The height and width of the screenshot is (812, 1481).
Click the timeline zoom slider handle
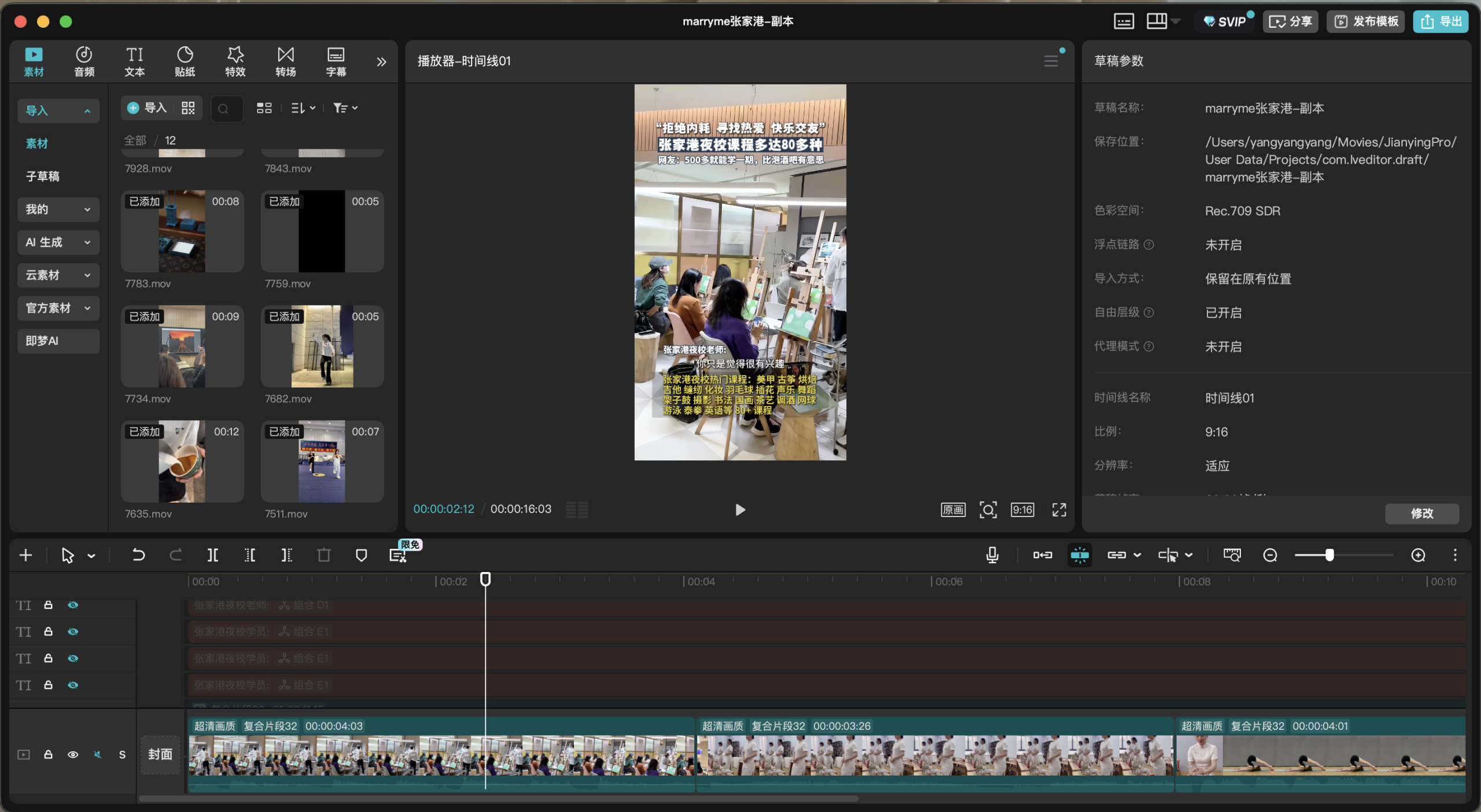click(x=1329, y=555)
